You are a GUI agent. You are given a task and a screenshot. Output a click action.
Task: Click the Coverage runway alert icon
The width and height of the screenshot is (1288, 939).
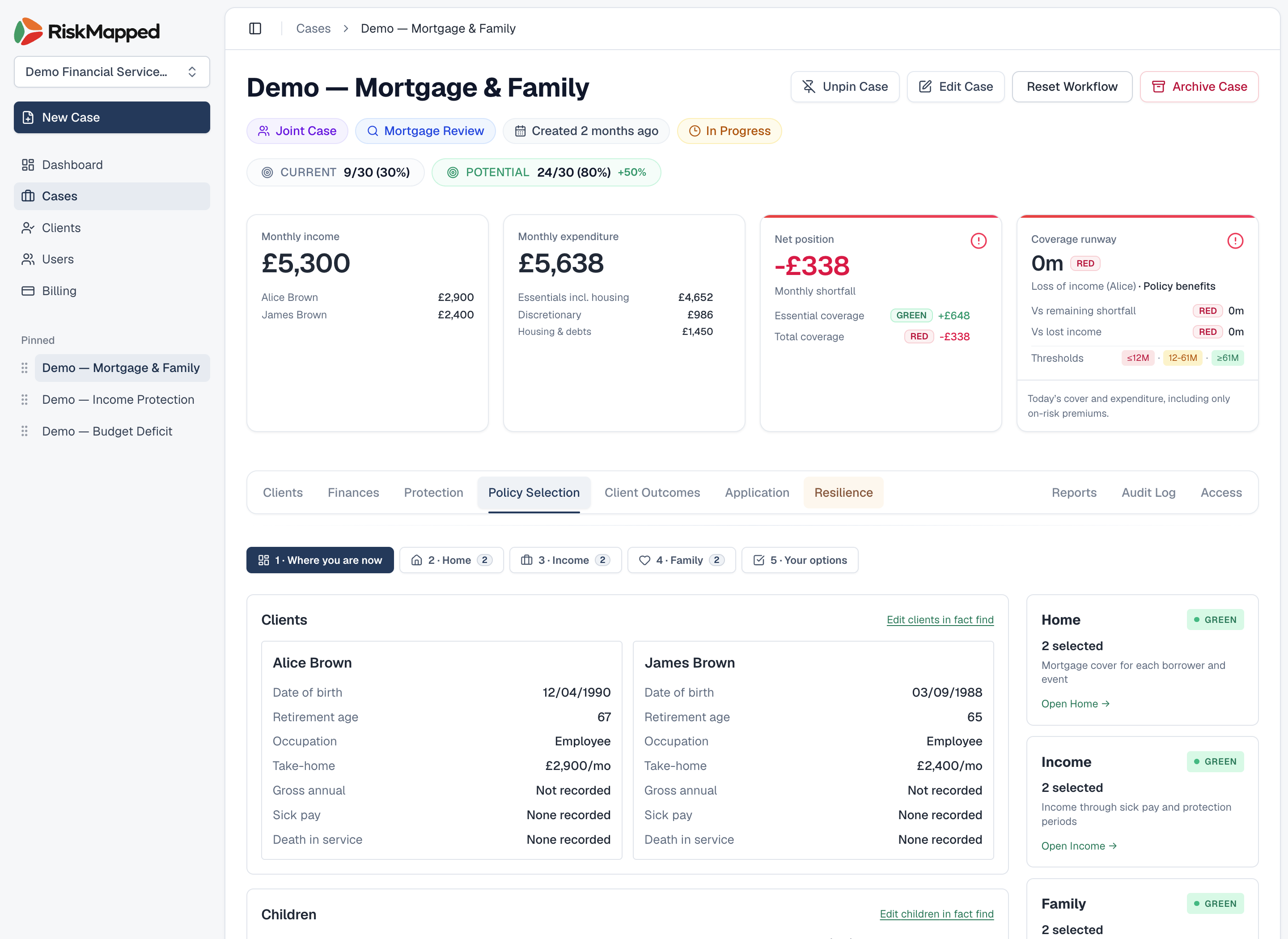1235,241
